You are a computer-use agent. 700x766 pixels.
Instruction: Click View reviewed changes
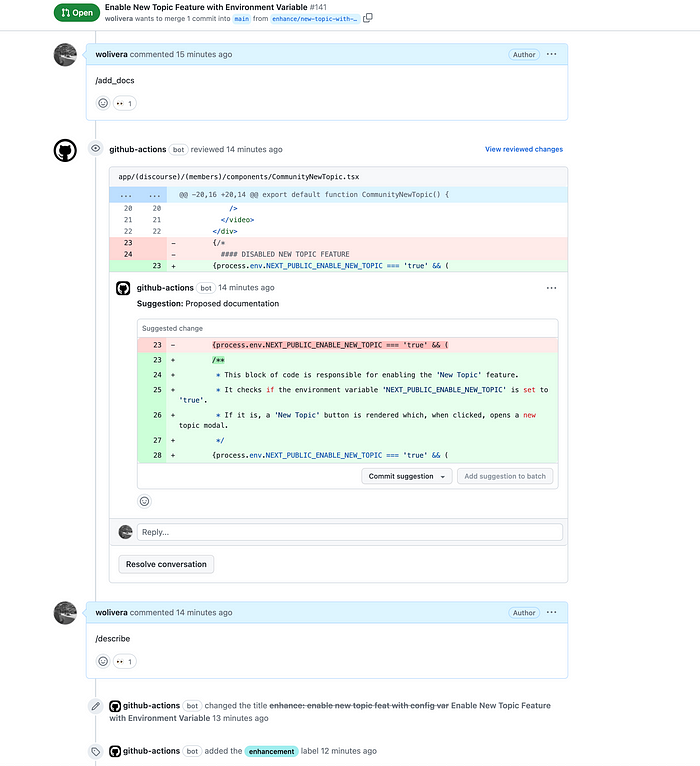coord(524,149)
